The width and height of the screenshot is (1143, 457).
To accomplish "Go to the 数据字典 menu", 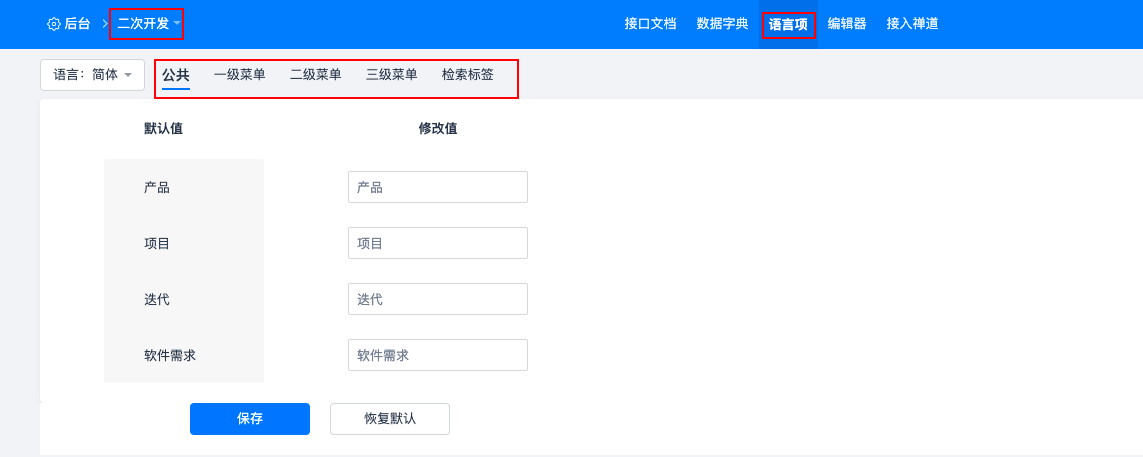I will pos(722,24).
